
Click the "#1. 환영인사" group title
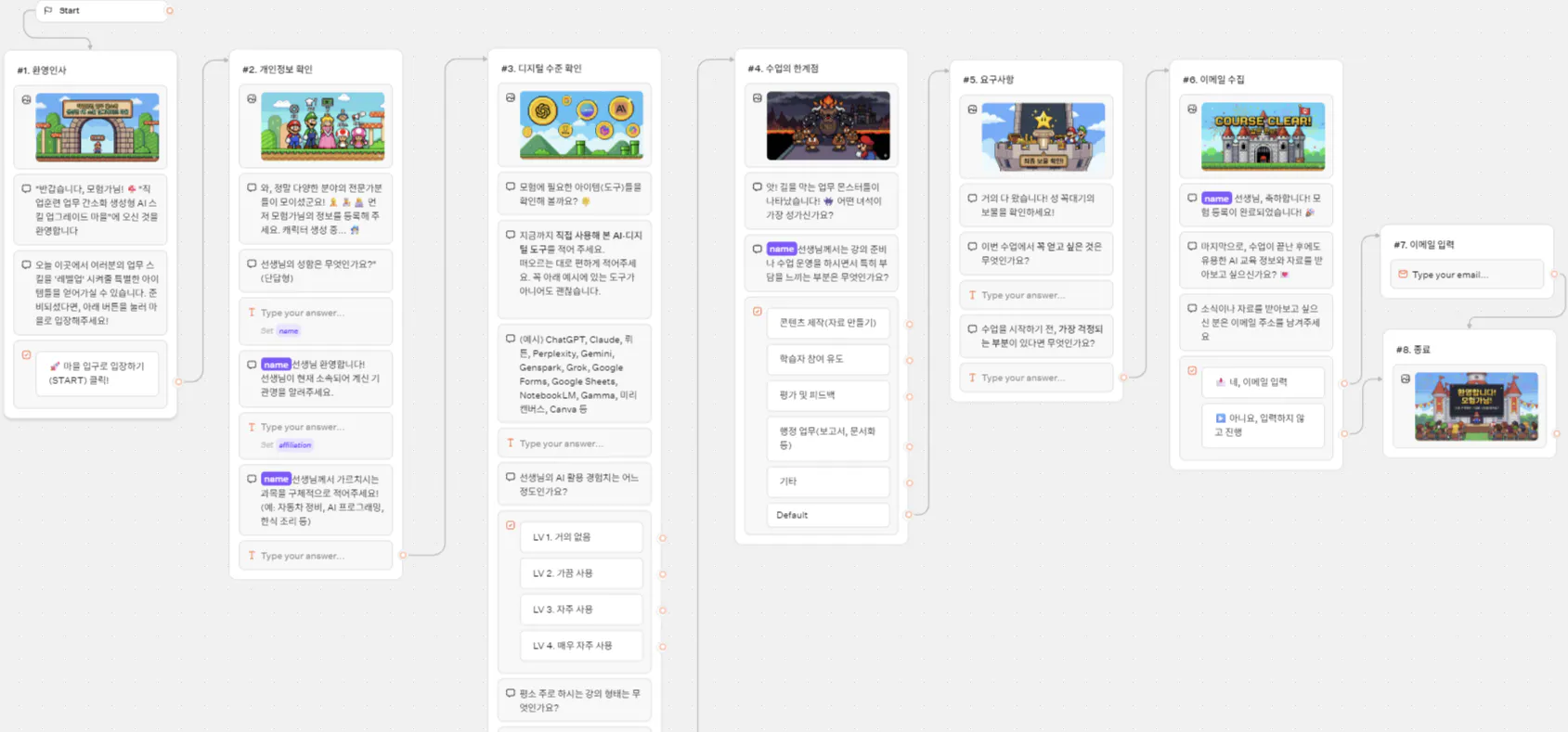[x=42, y=71]
